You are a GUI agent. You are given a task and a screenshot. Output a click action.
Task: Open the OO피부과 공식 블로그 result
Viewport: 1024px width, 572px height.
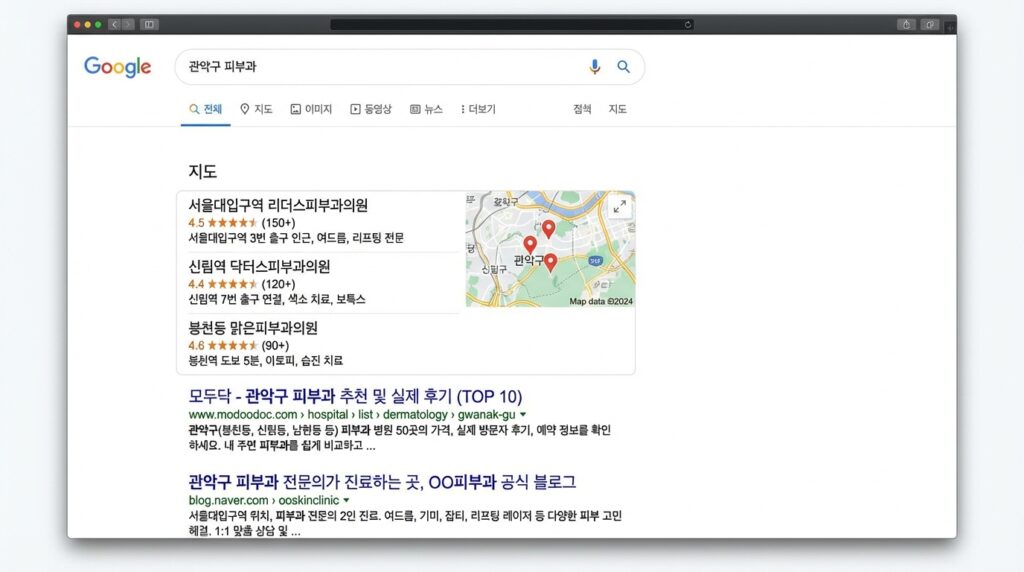(382, 482)
